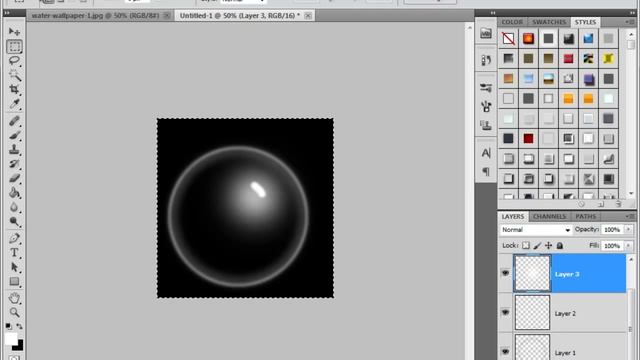
Task: Select the Zoom magnifier tool
Action: (14, 312)
